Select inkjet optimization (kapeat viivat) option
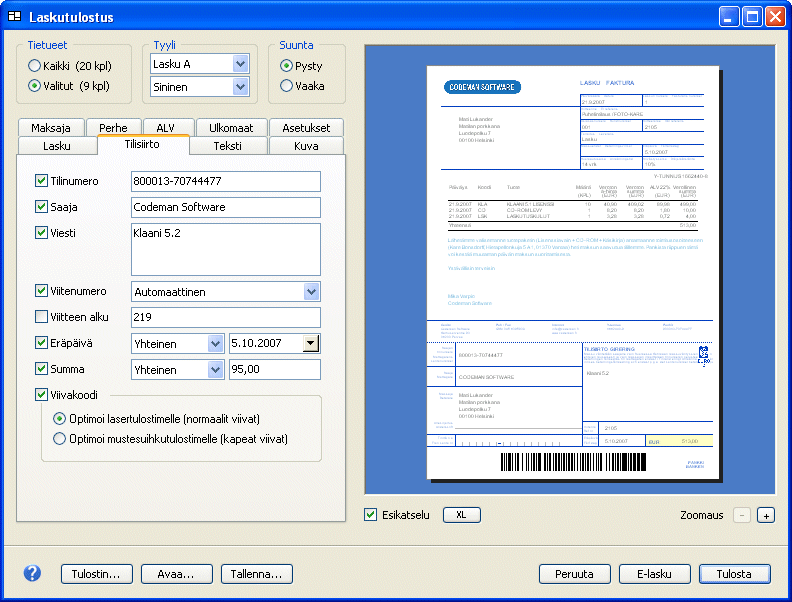 click(60, 438)
